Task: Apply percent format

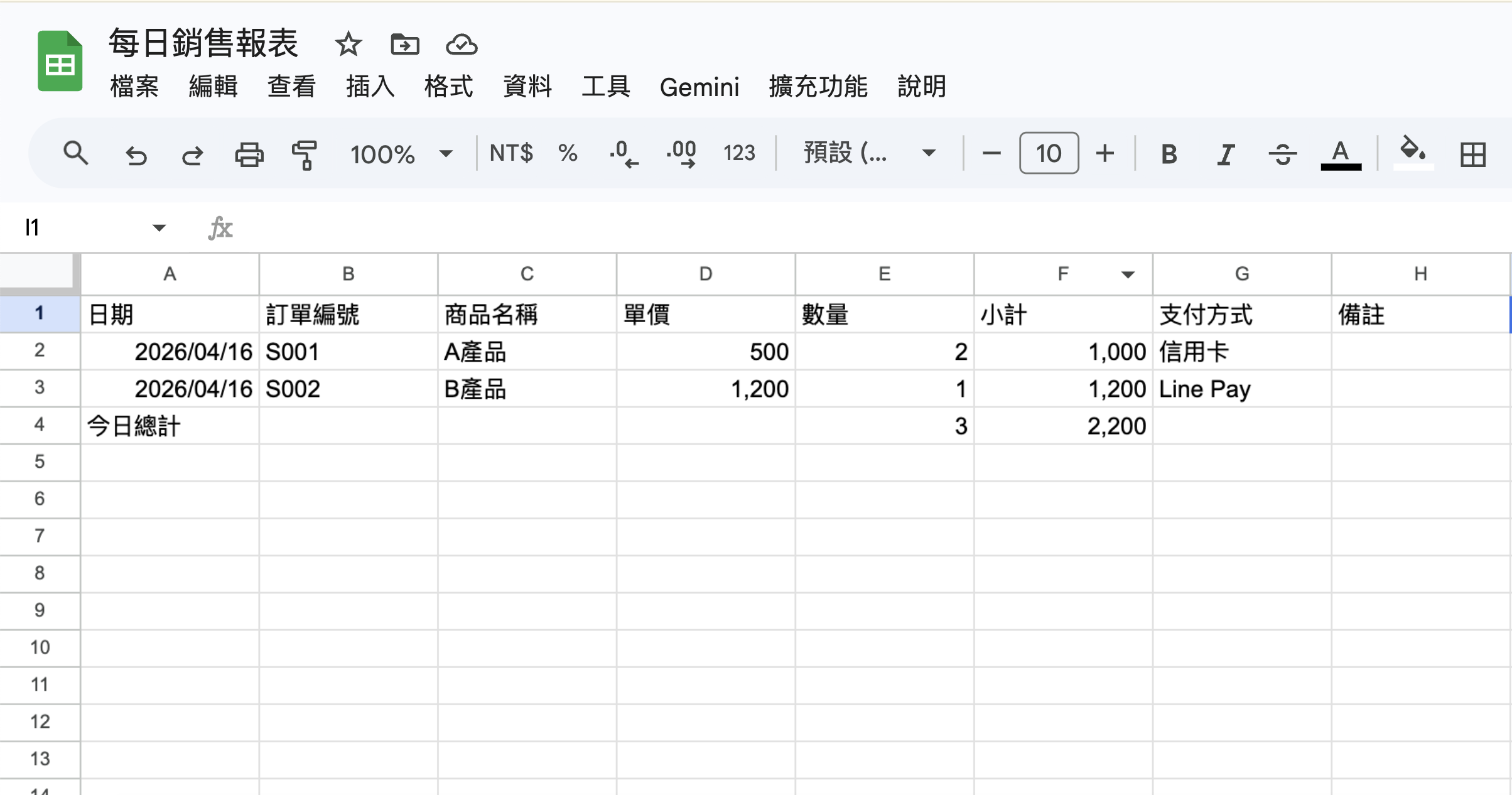Action: (568, 153)
